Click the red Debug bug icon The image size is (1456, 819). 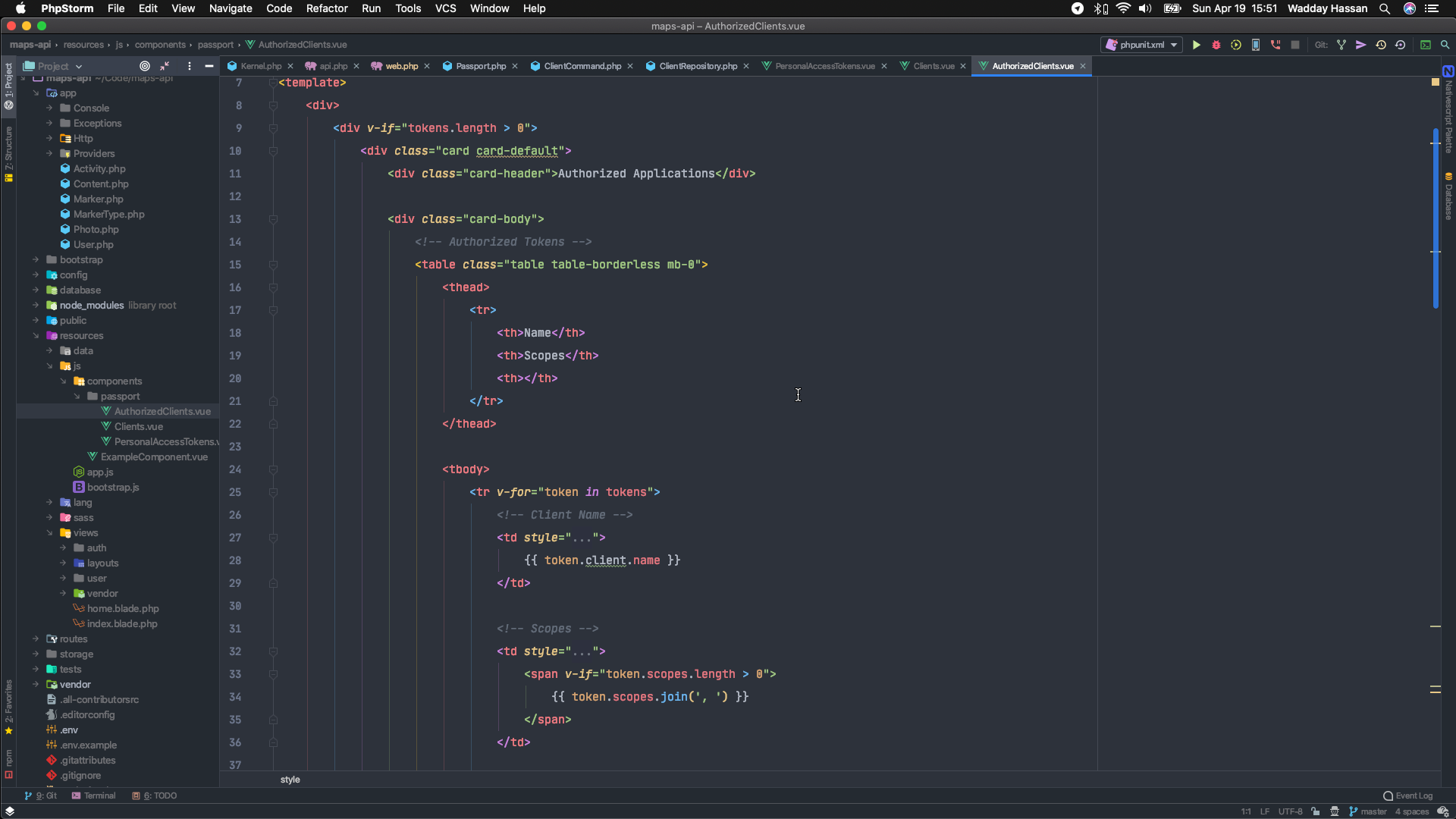coord(1216,45)
